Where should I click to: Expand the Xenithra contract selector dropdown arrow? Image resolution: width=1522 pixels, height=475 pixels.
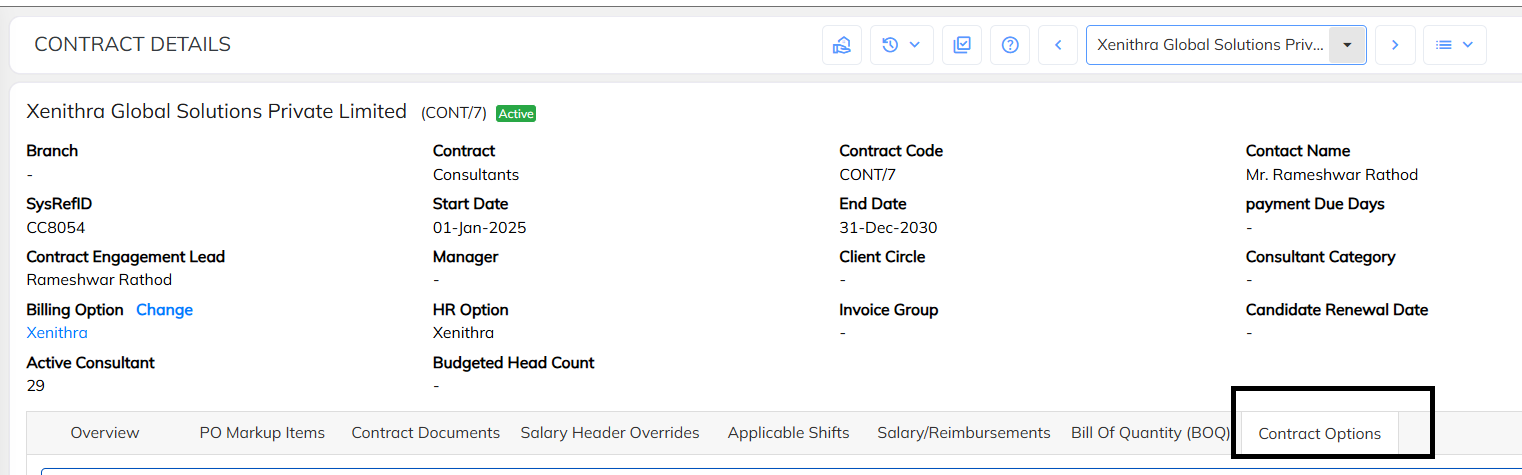1347,45
